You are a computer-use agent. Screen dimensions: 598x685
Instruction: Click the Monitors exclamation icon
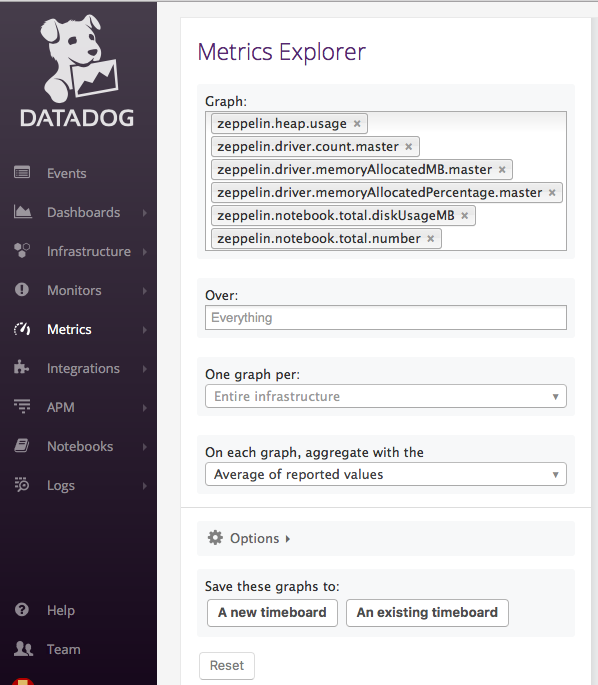pyautogui.click(x=22, y=290)
